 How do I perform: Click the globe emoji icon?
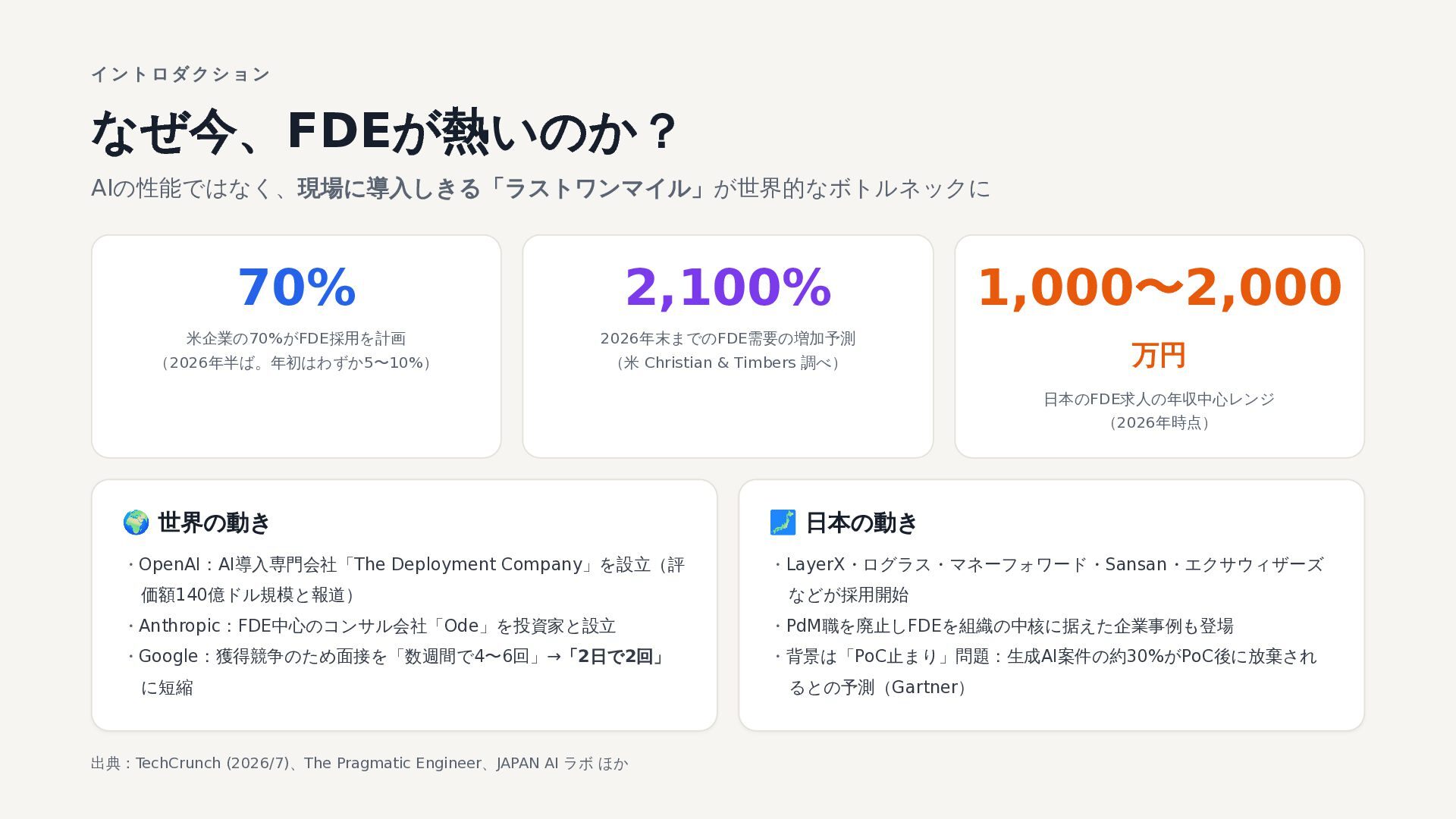[136, 522]
